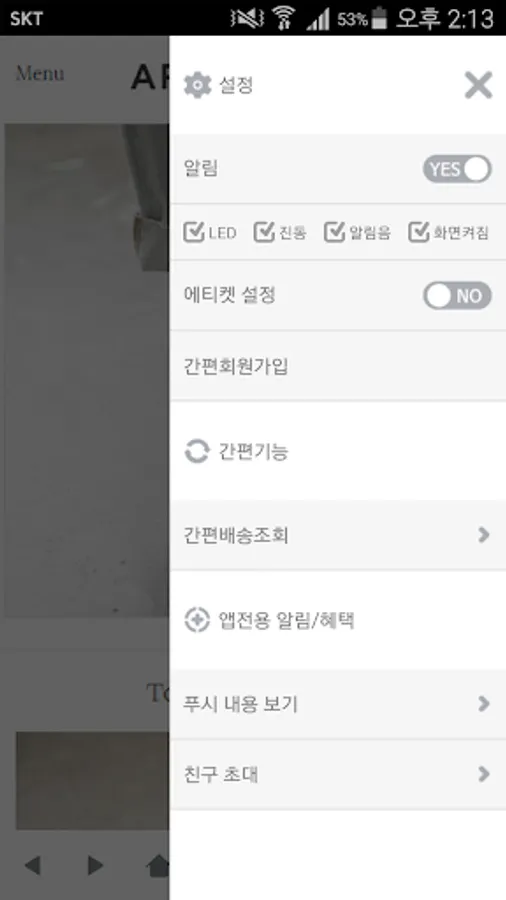
Task: Tap the battery icon in status bar
Action: [x=379, y=18]
